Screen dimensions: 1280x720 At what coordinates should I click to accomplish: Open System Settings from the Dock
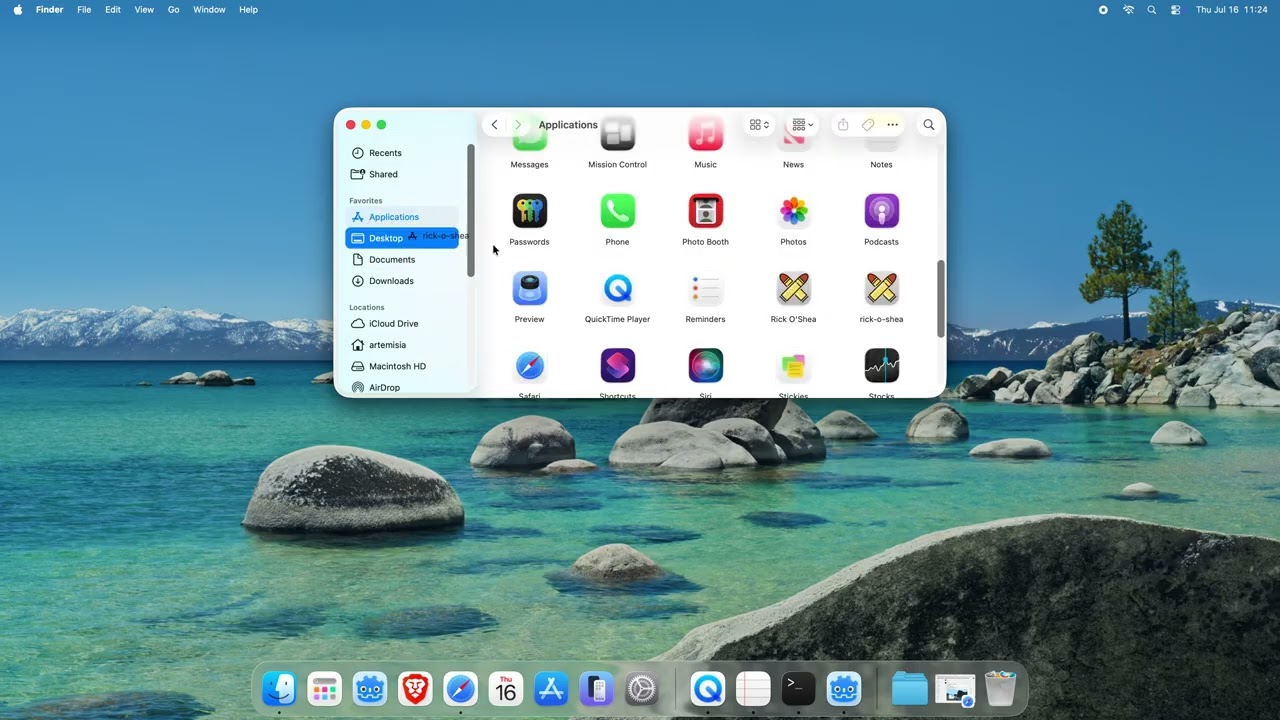[x=642, y=689]
